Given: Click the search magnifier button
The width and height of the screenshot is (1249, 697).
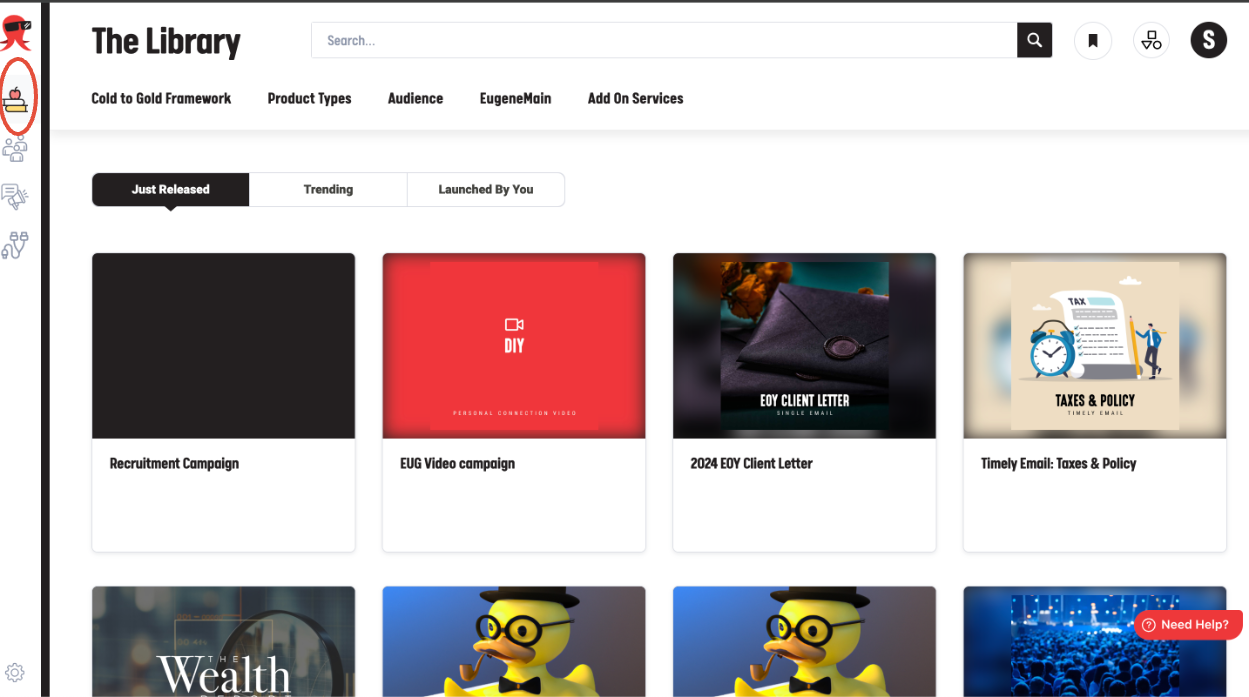Looking at the screenshot, I should click(x=1035, y=41).
